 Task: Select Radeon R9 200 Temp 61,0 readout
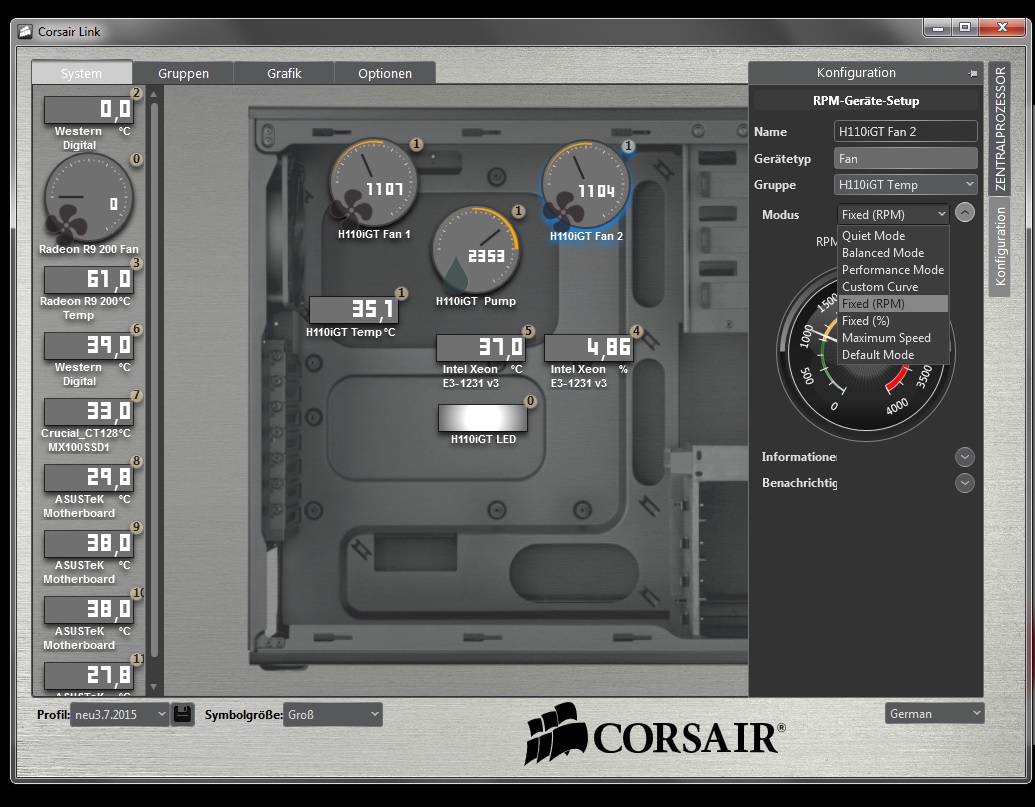[89, 280]
